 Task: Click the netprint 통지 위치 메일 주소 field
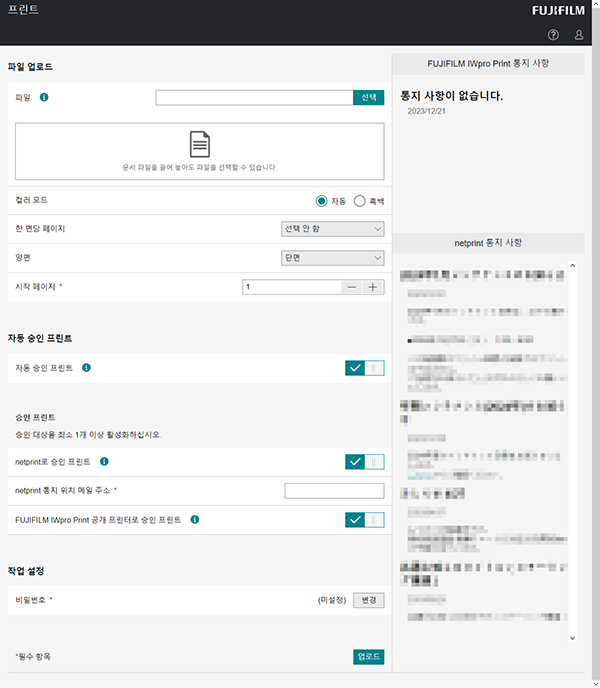pos(334,491)
